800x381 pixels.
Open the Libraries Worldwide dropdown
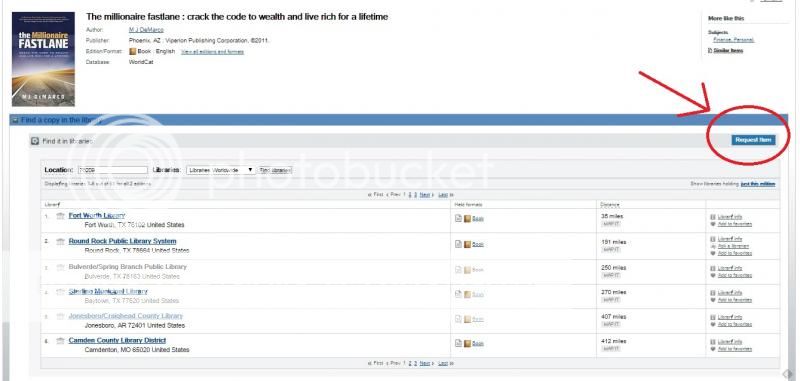tap(220, 170)
